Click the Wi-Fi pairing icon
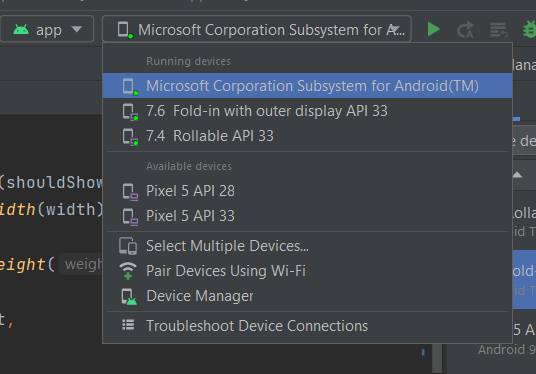 click(x=128, y=271)
